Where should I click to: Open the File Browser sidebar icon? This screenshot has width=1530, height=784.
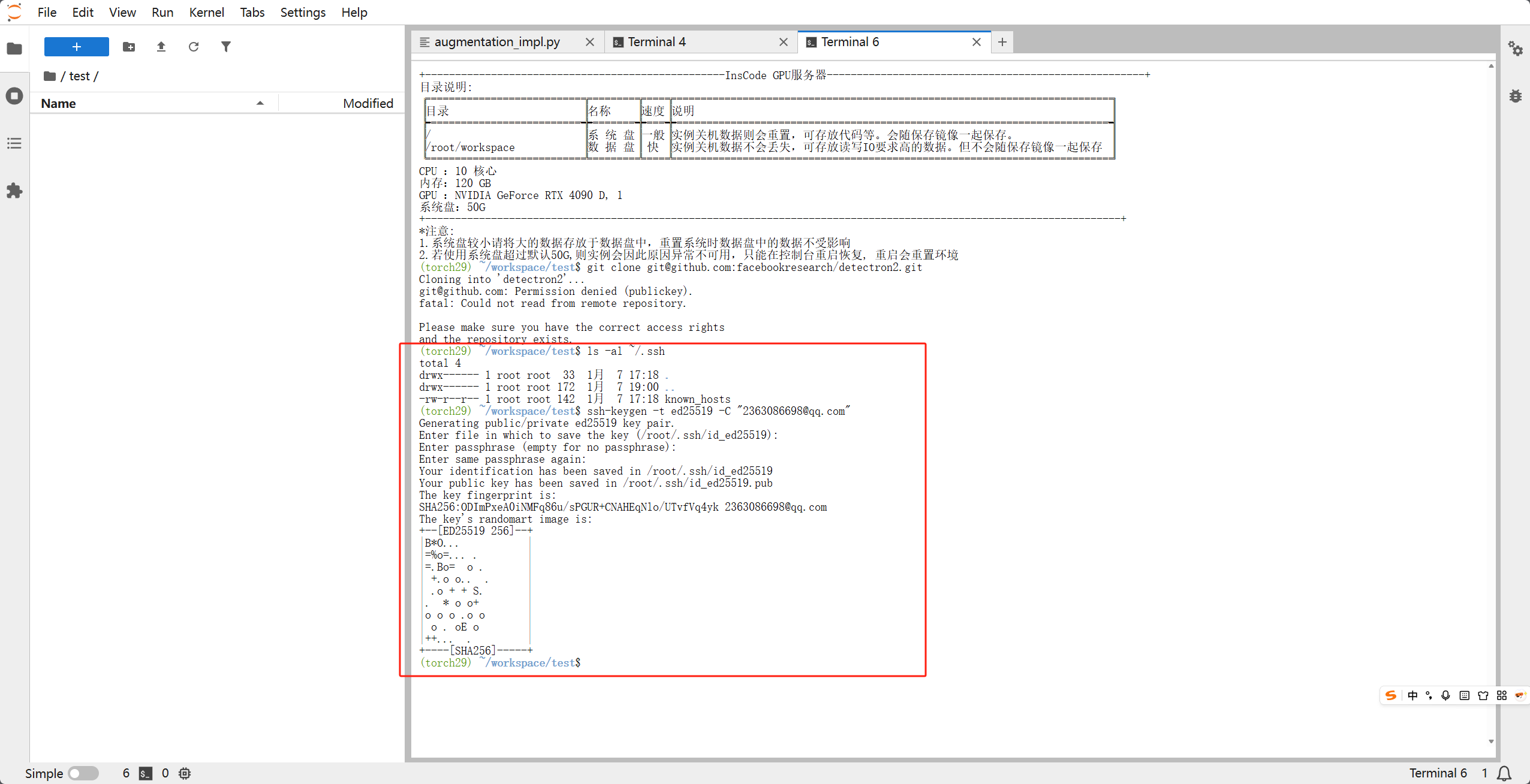(x=14, y=49)
